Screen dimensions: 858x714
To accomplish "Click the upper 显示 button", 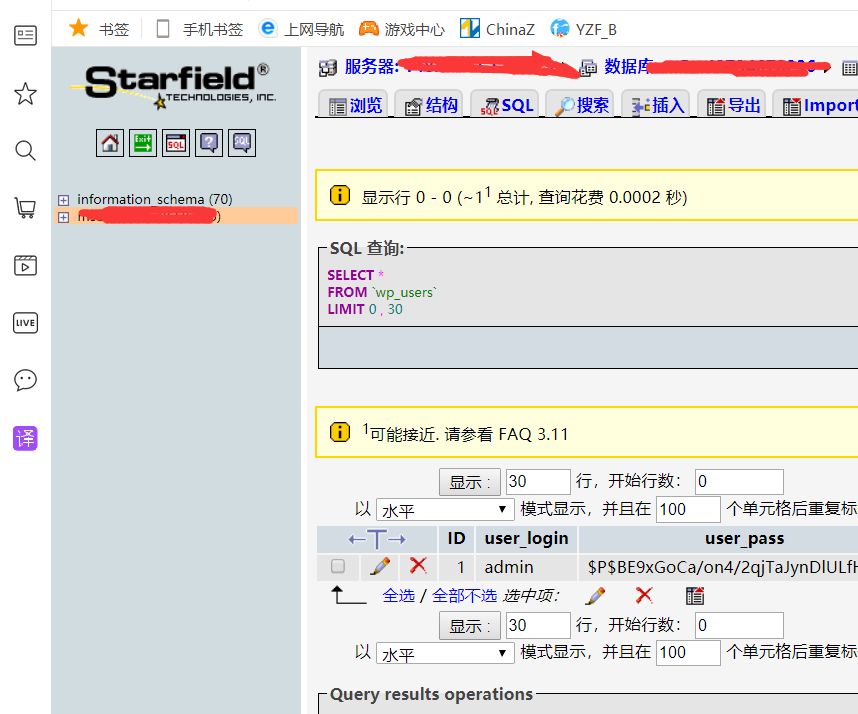I will pyautogui.click(x=469, y=482).
